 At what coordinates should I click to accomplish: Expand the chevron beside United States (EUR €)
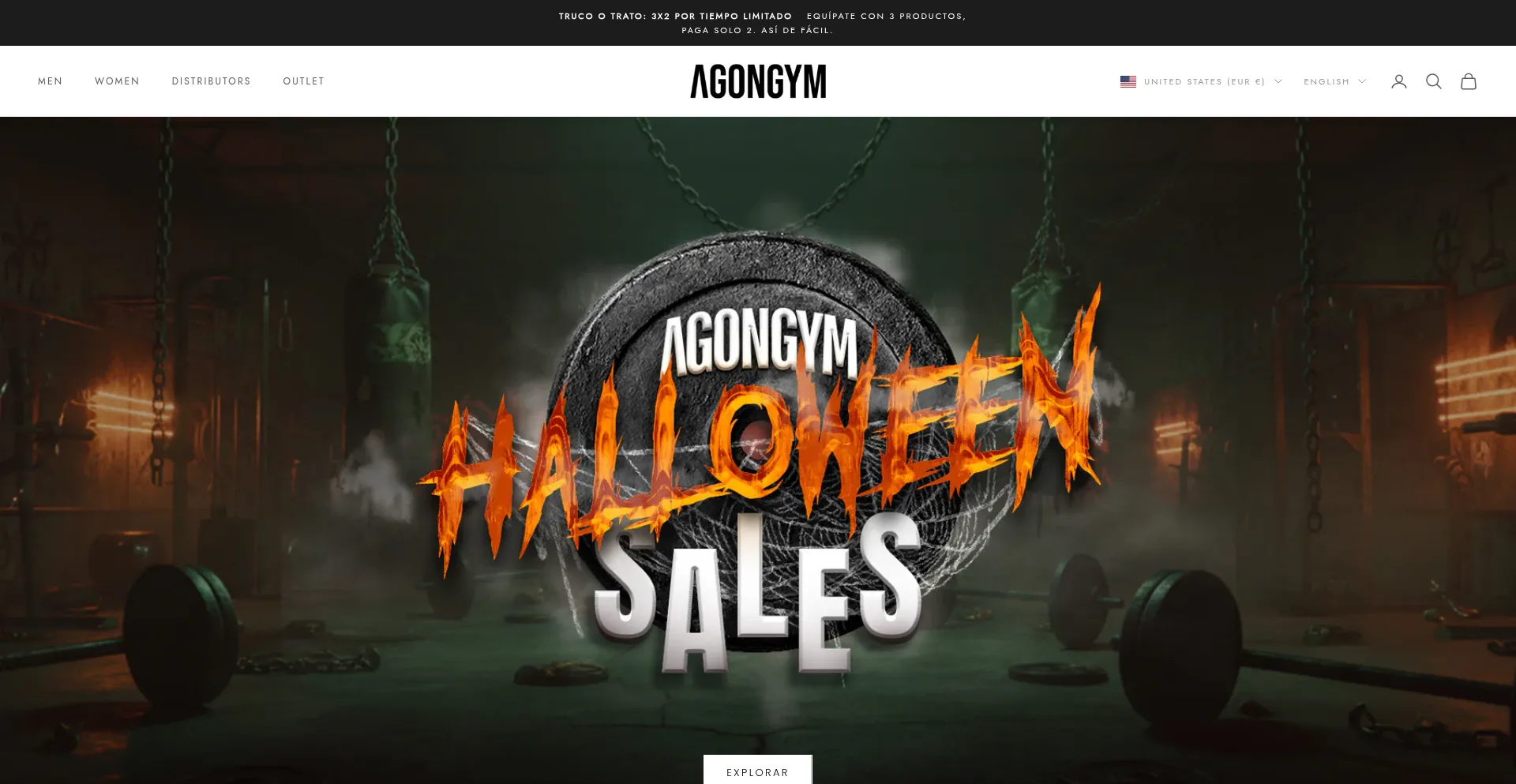click(x=1278, y=81)
